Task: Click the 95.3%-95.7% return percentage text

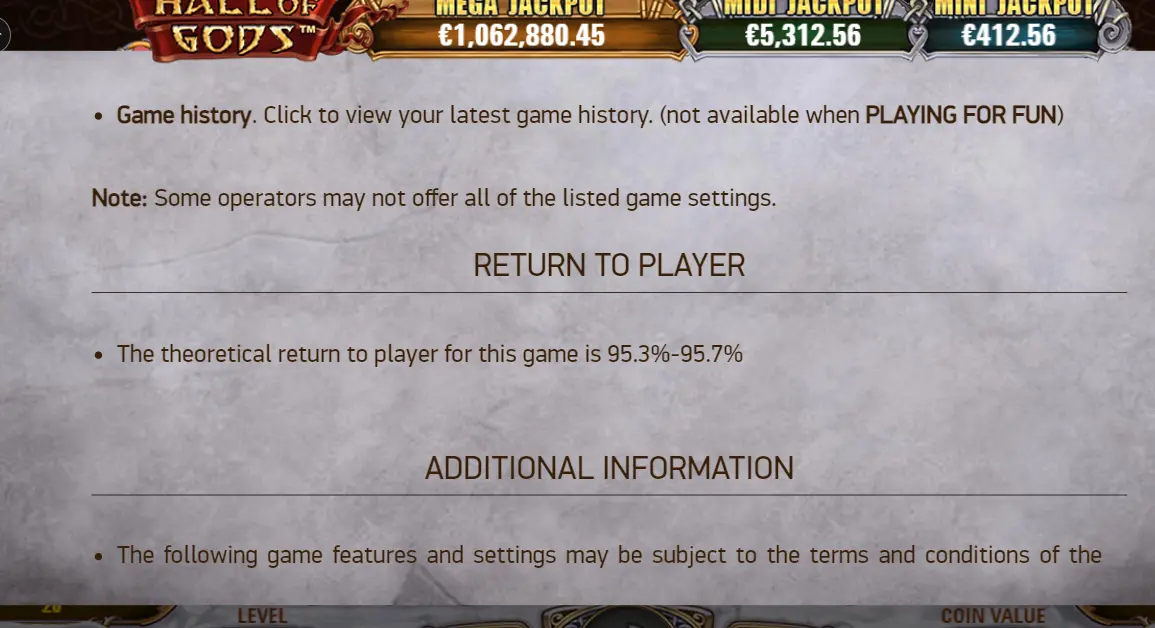Action: tap(675, 354)
